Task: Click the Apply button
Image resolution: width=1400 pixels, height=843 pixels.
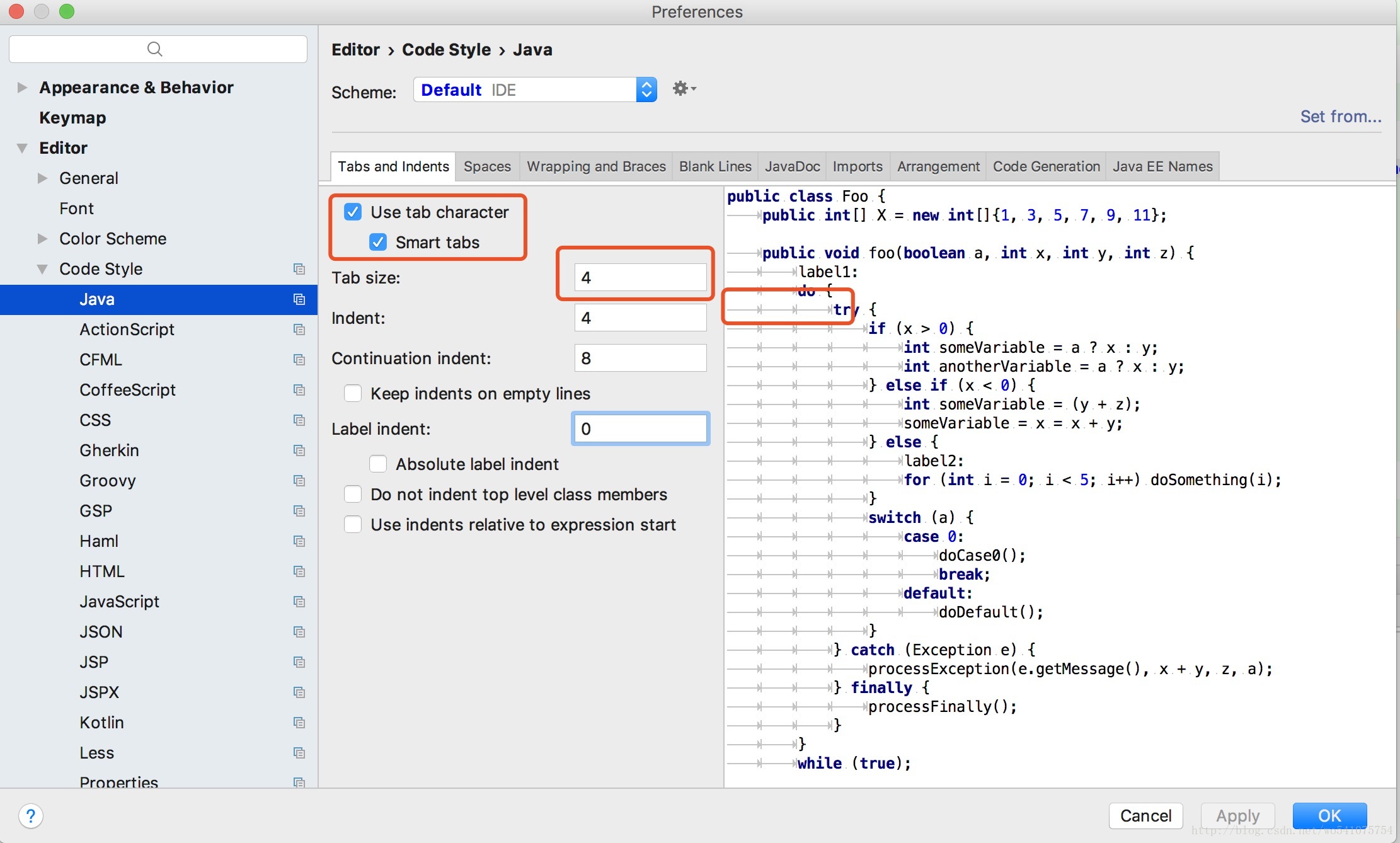Action: pos(1237,816)
